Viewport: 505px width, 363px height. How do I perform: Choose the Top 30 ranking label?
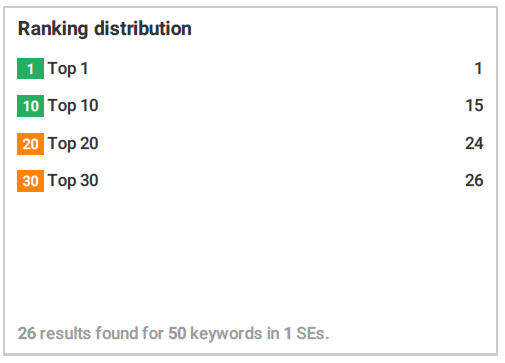pyautogui.click(x=73, y=181)
